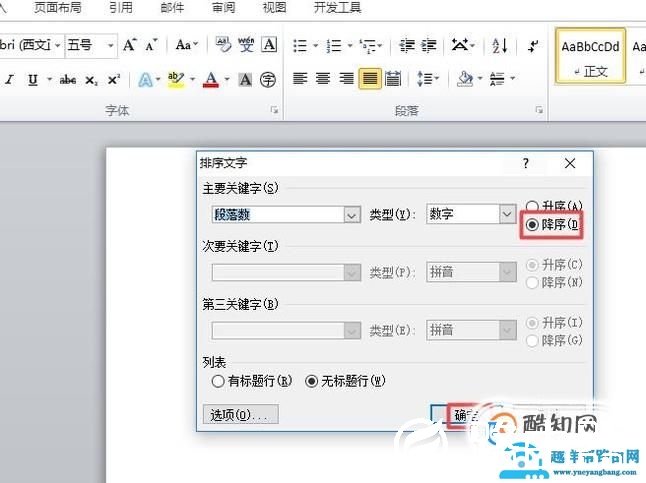Screen dimensions: 646x483
Task: Click the Sort A-Z icon
Action: 500,45
